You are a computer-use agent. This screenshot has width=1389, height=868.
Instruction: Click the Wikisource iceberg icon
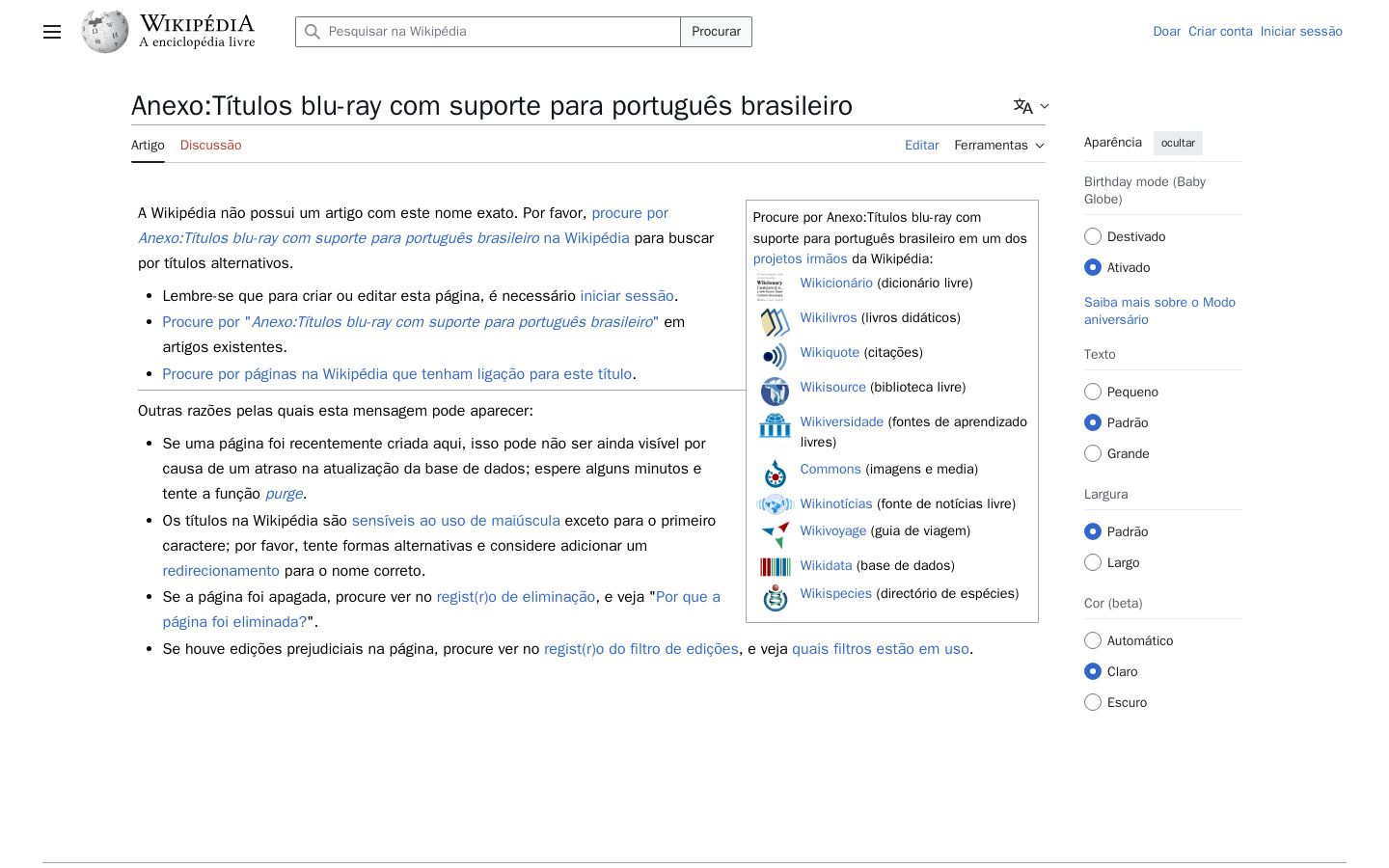point(774,392)
